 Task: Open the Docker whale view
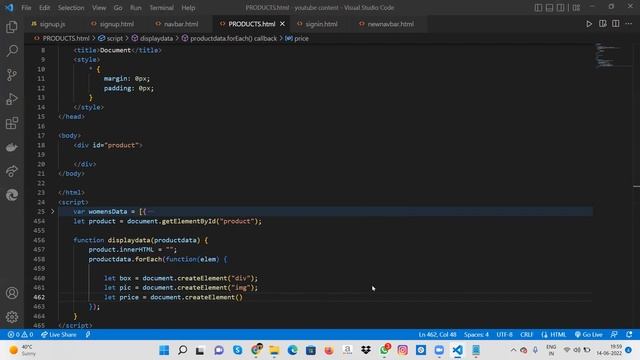(12, 147)
